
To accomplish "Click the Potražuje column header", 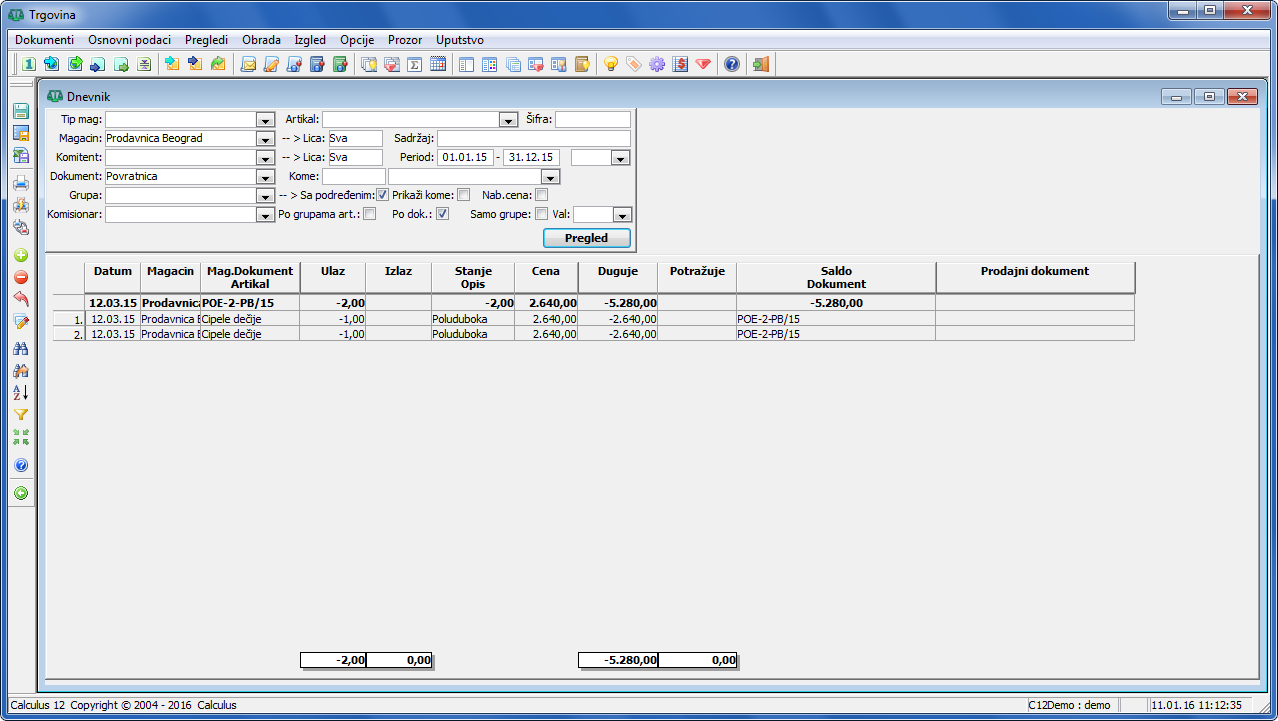I will (697, 277).
